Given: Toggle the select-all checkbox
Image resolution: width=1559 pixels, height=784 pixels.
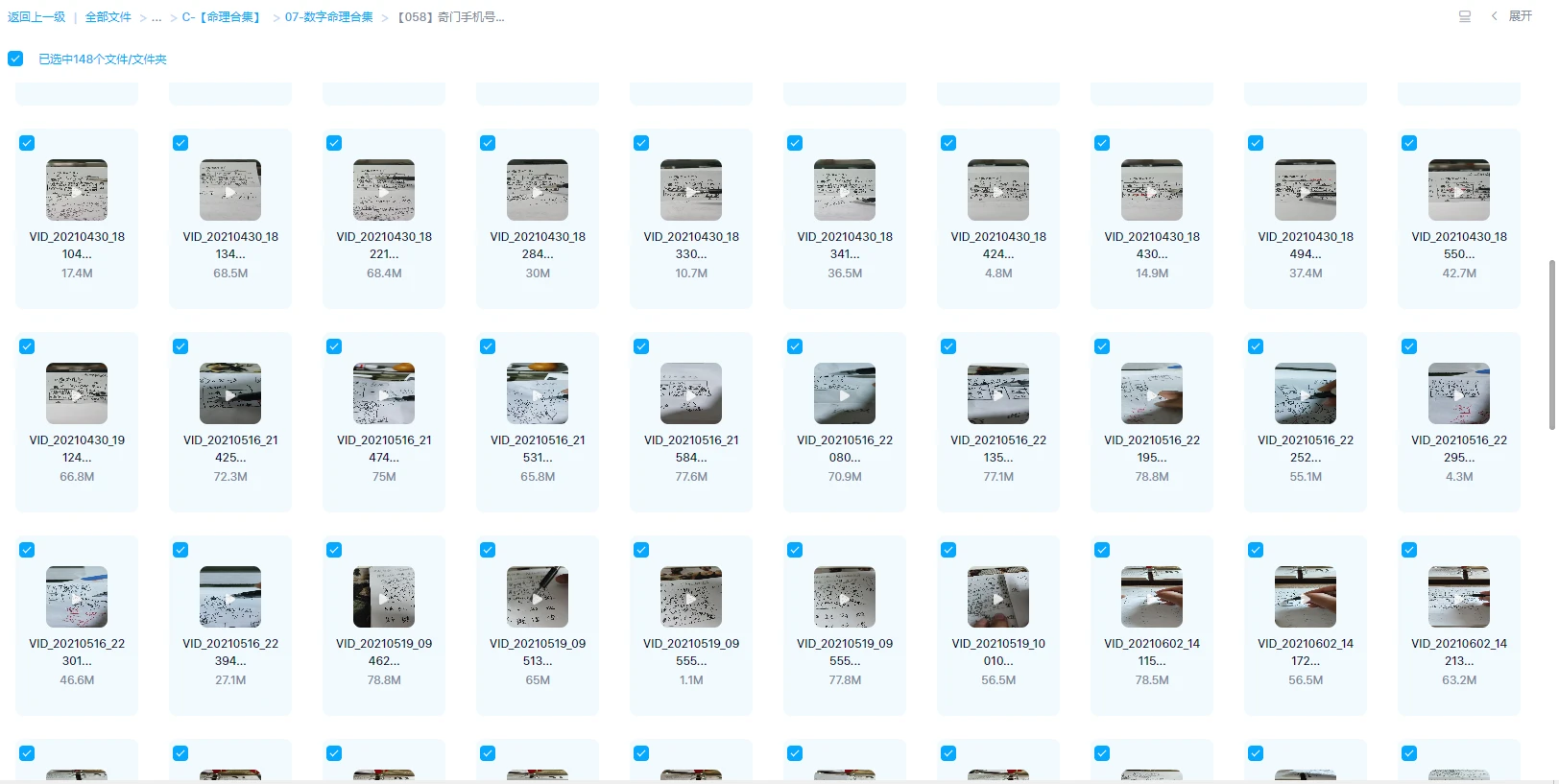Looking at the screenshot, I should (15, 59).
